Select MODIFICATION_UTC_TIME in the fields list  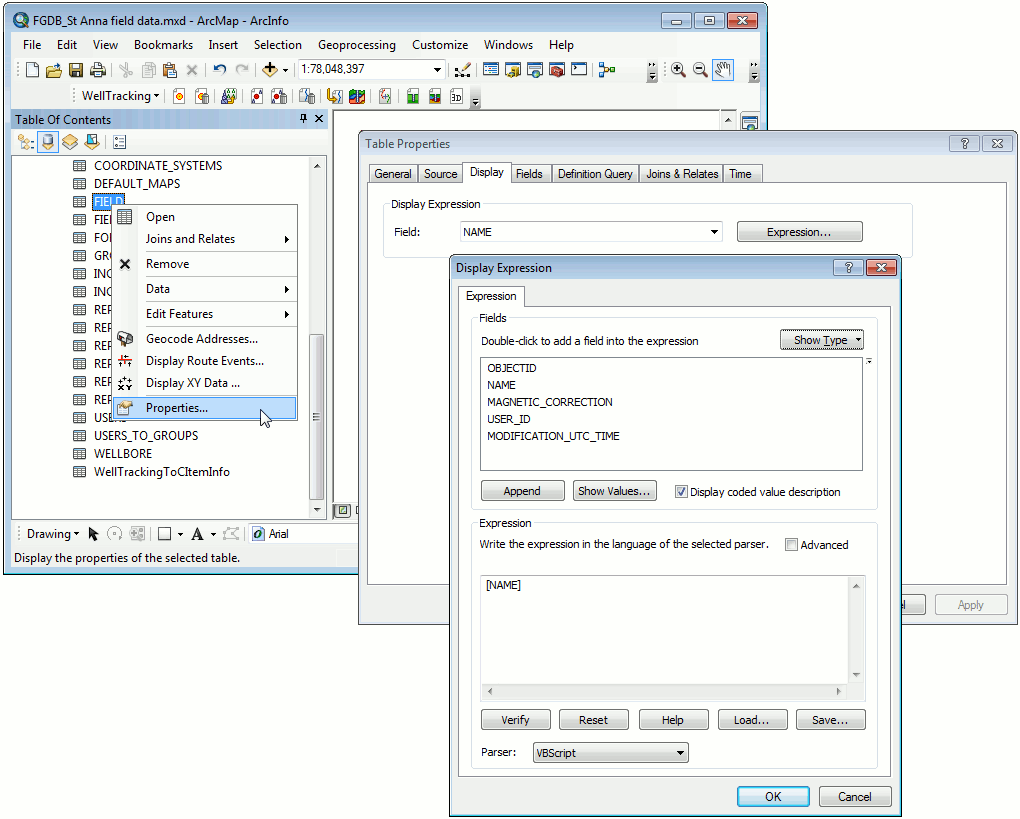553,436
